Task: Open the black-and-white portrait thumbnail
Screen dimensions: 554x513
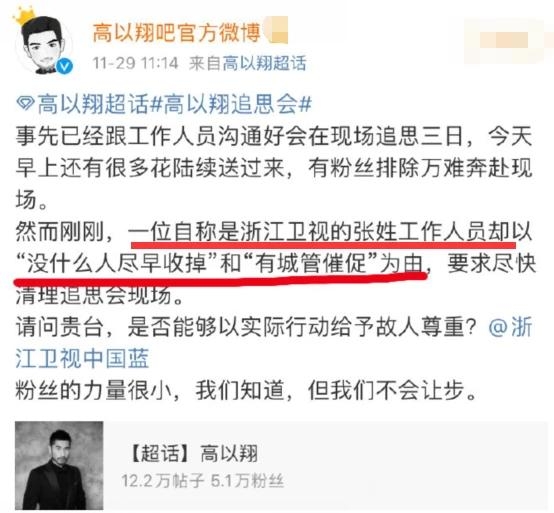Action: [59, 465]
